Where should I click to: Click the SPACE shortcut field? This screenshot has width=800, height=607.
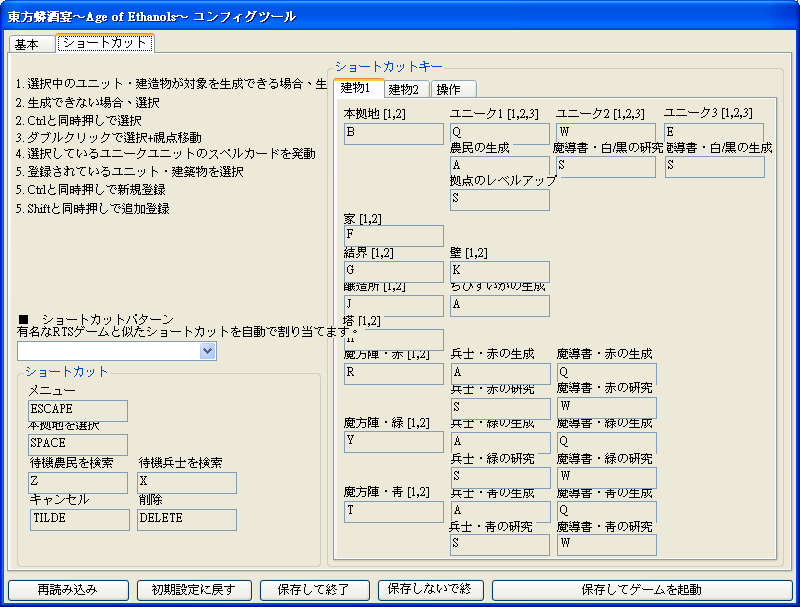(x=79, y=444)
